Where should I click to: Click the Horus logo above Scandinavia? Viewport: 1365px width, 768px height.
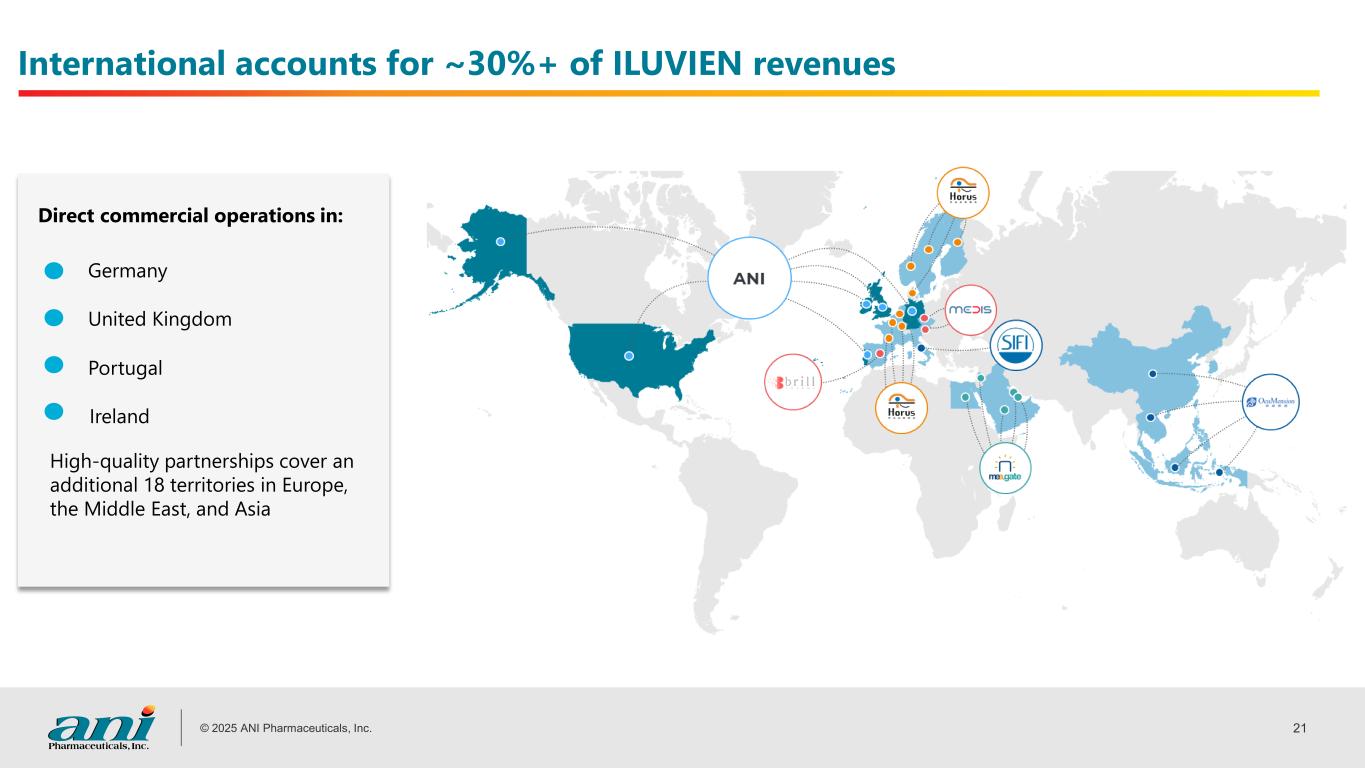coord(962,192)
